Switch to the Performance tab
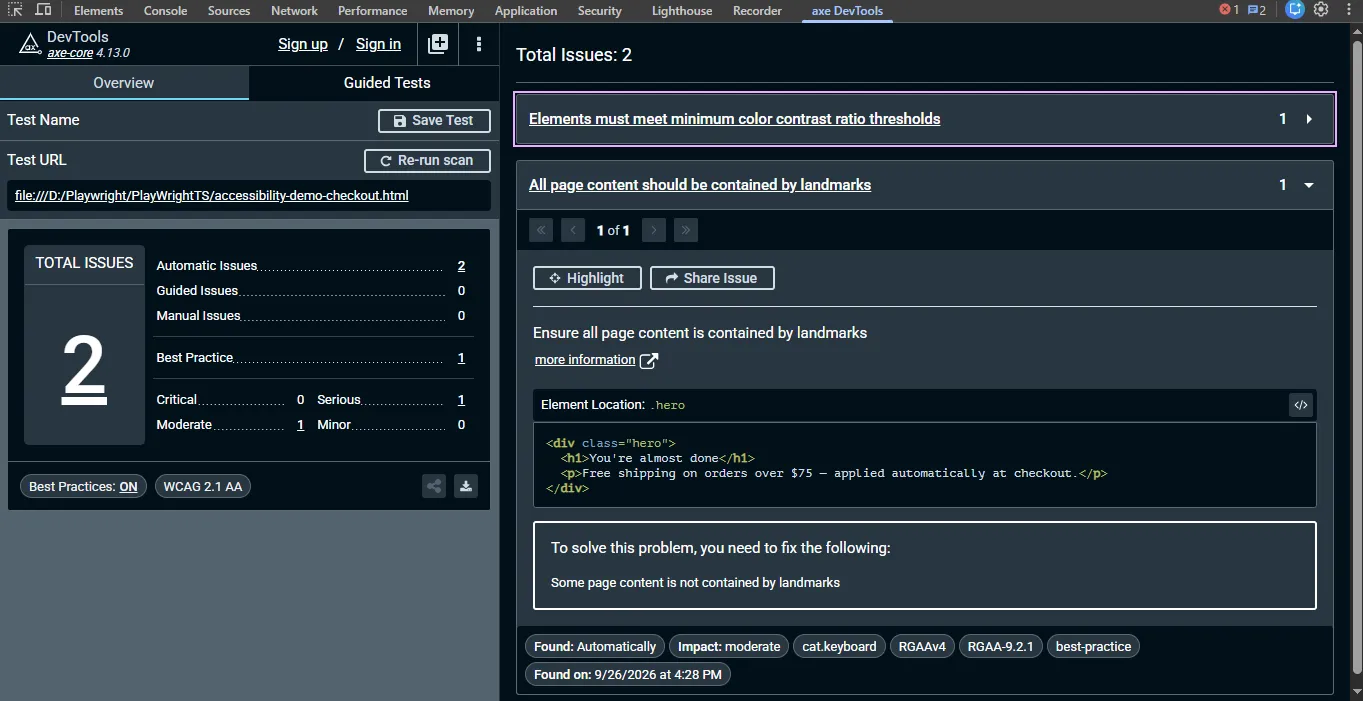 (372, 10)
